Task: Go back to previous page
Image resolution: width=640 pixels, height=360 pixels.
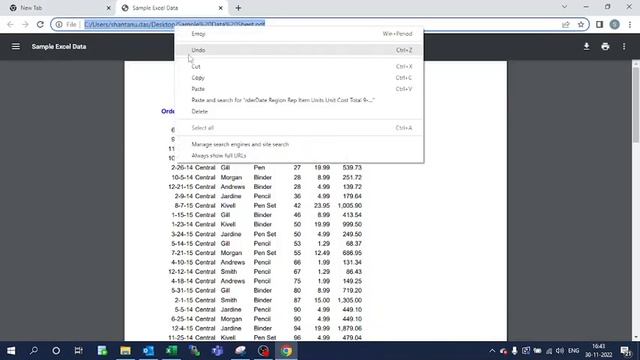Action: point(10,24)
